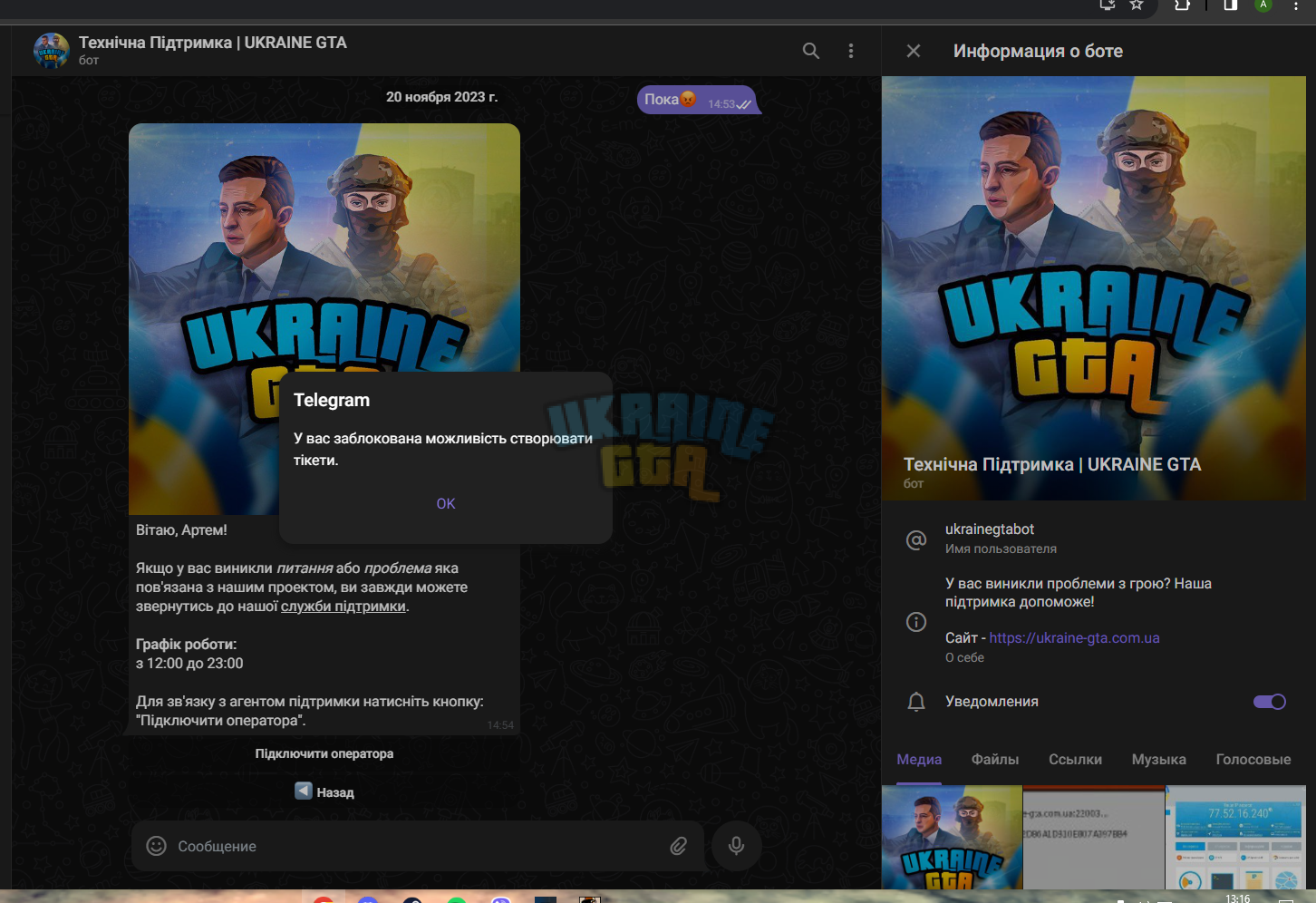The image size is (1316, 903).
Task: Open the ukraine-gta.com.ua website link
Action: (1074, 638)
